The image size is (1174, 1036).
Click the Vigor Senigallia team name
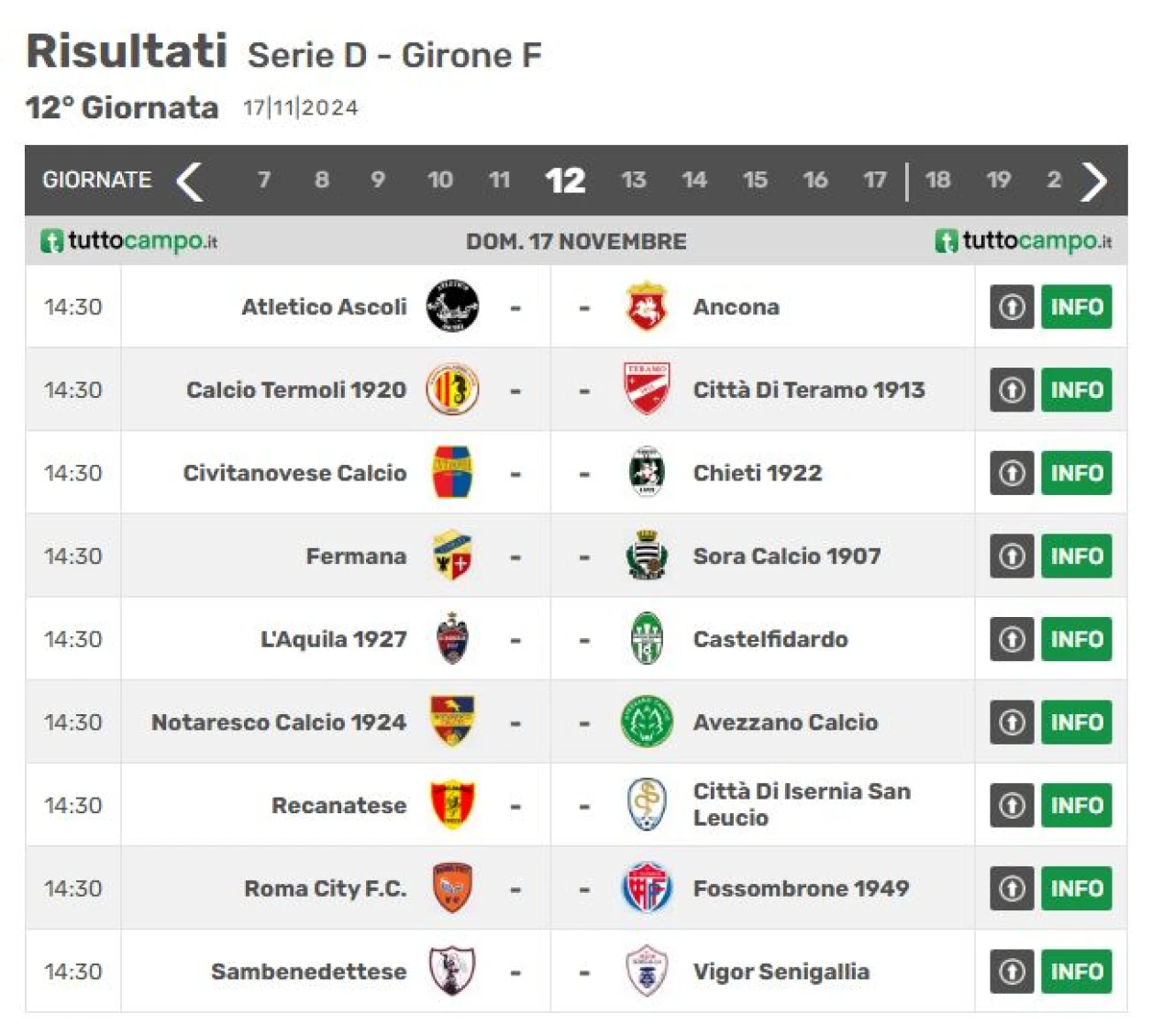pos(781,971)
